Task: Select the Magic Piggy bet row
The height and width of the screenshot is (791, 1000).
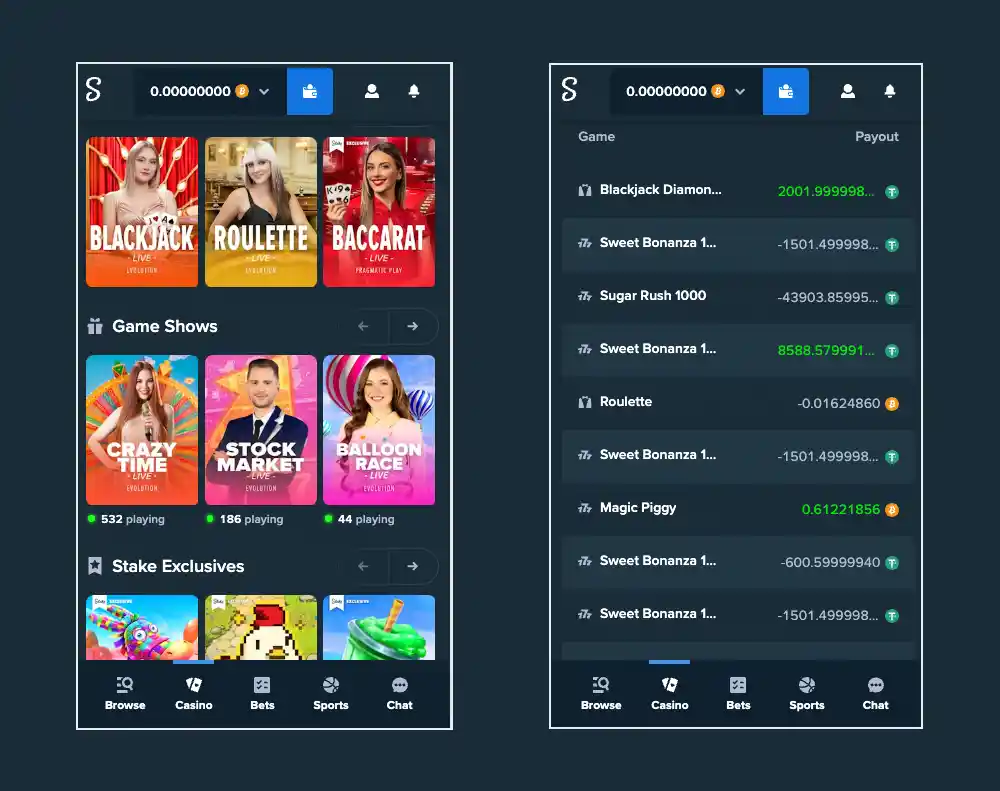Action: (x=739, y=508)
